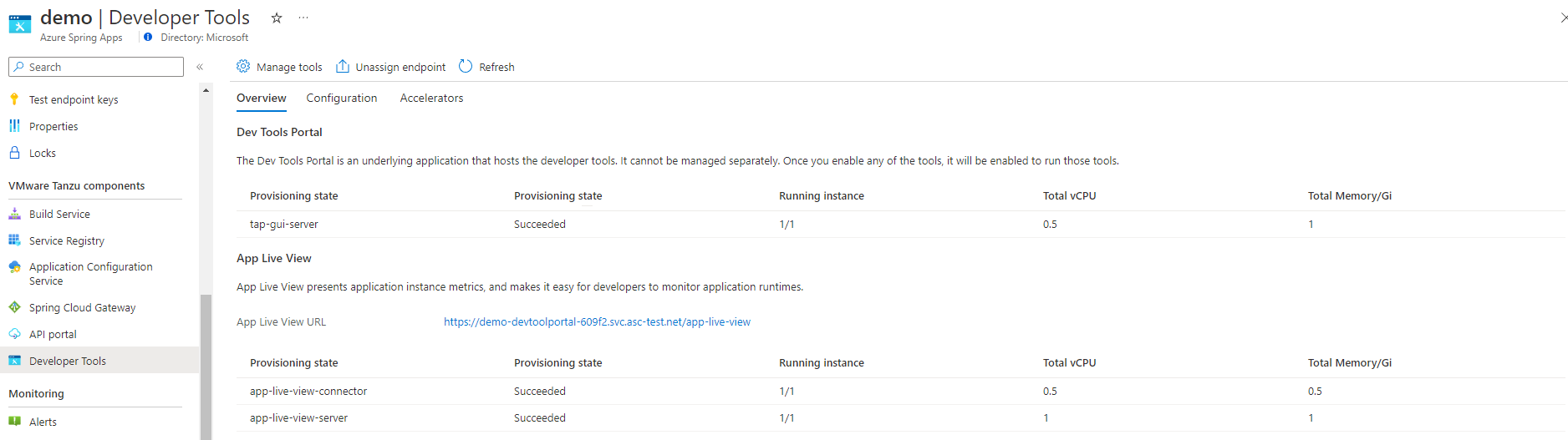Viewport: 1568px width, 440px height.
Task: Click the Refresh toolbar button
Action: [486, 67]
